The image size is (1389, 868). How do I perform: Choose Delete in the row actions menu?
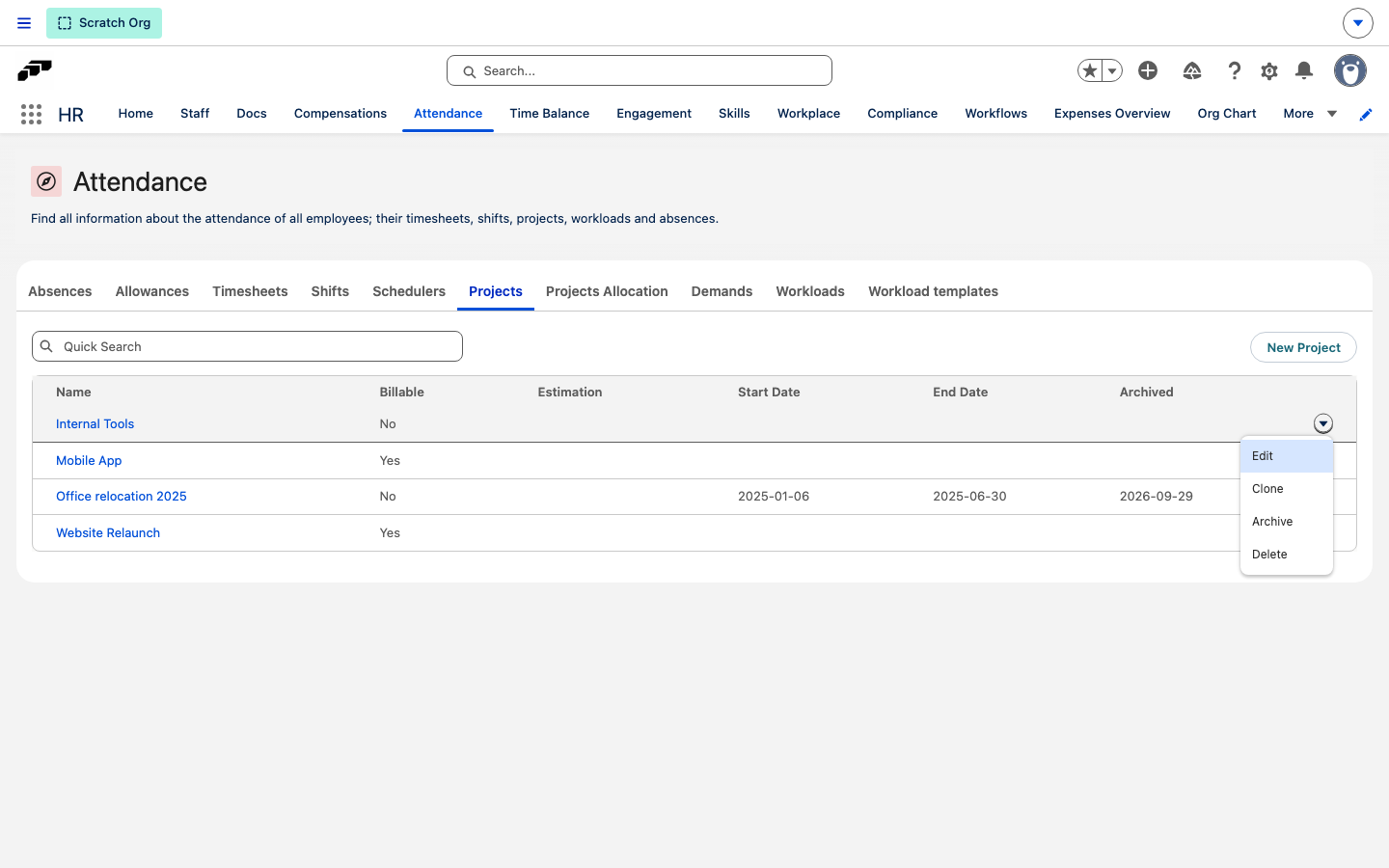click(1287, 555)
